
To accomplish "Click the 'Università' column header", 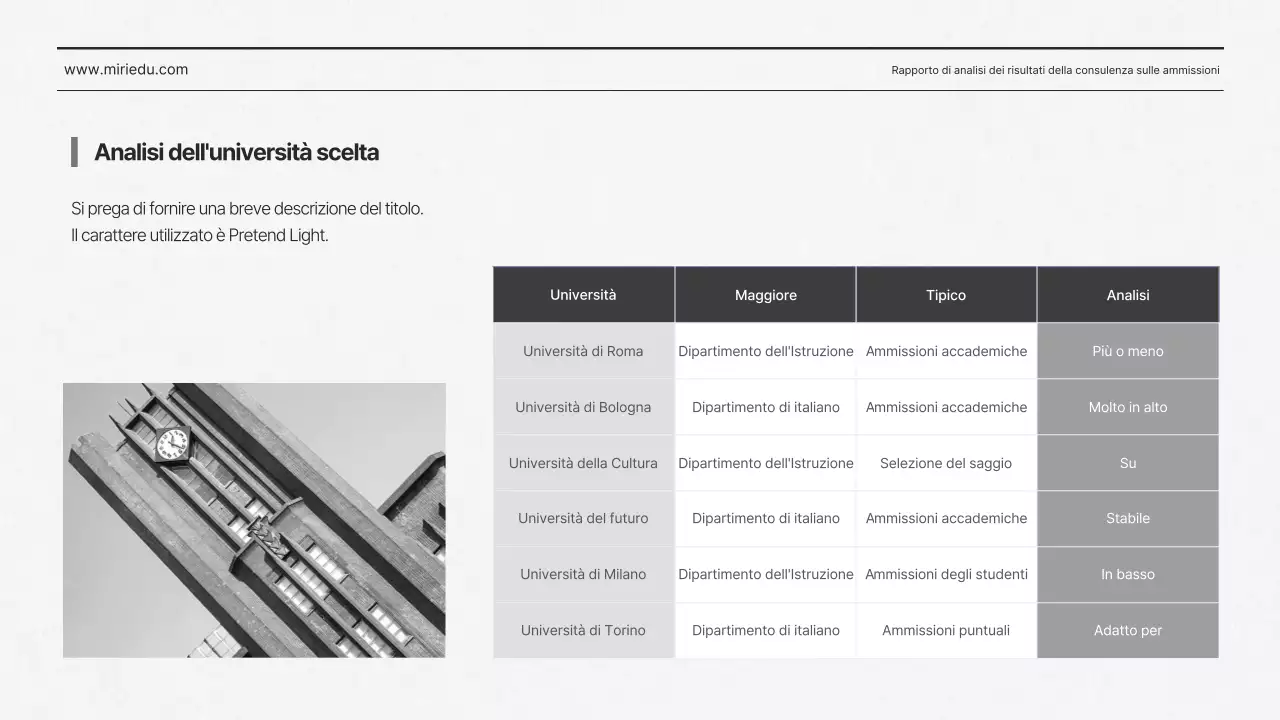I will click(583, 294).
